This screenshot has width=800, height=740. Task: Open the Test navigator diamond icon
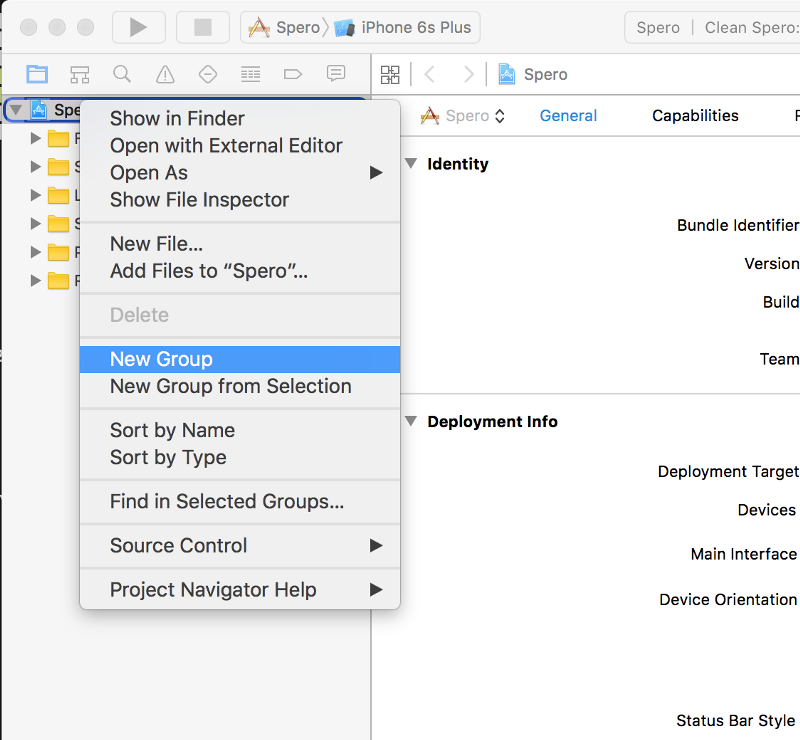208,75
